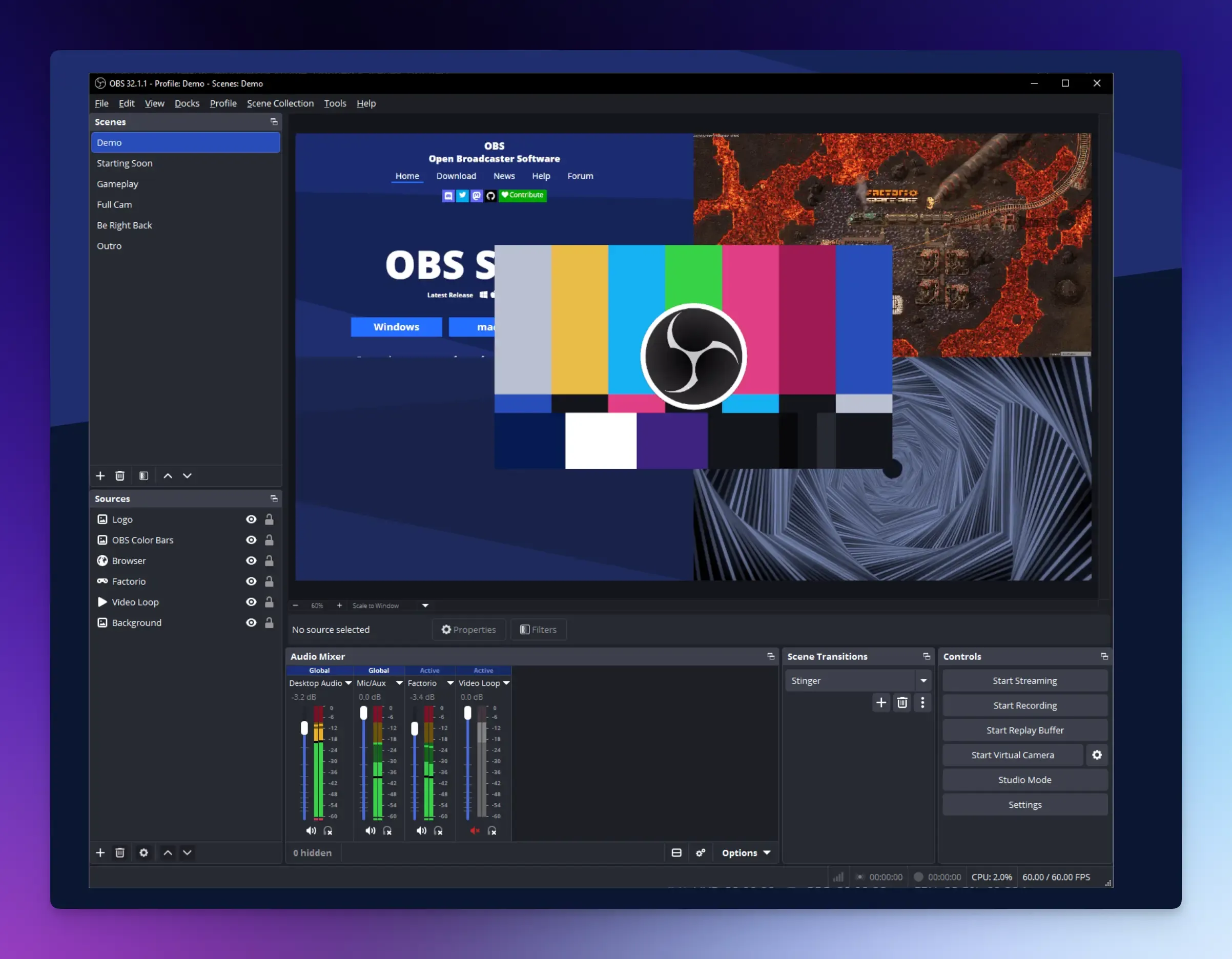Toggle lock on the Logo source

point(270,519)
